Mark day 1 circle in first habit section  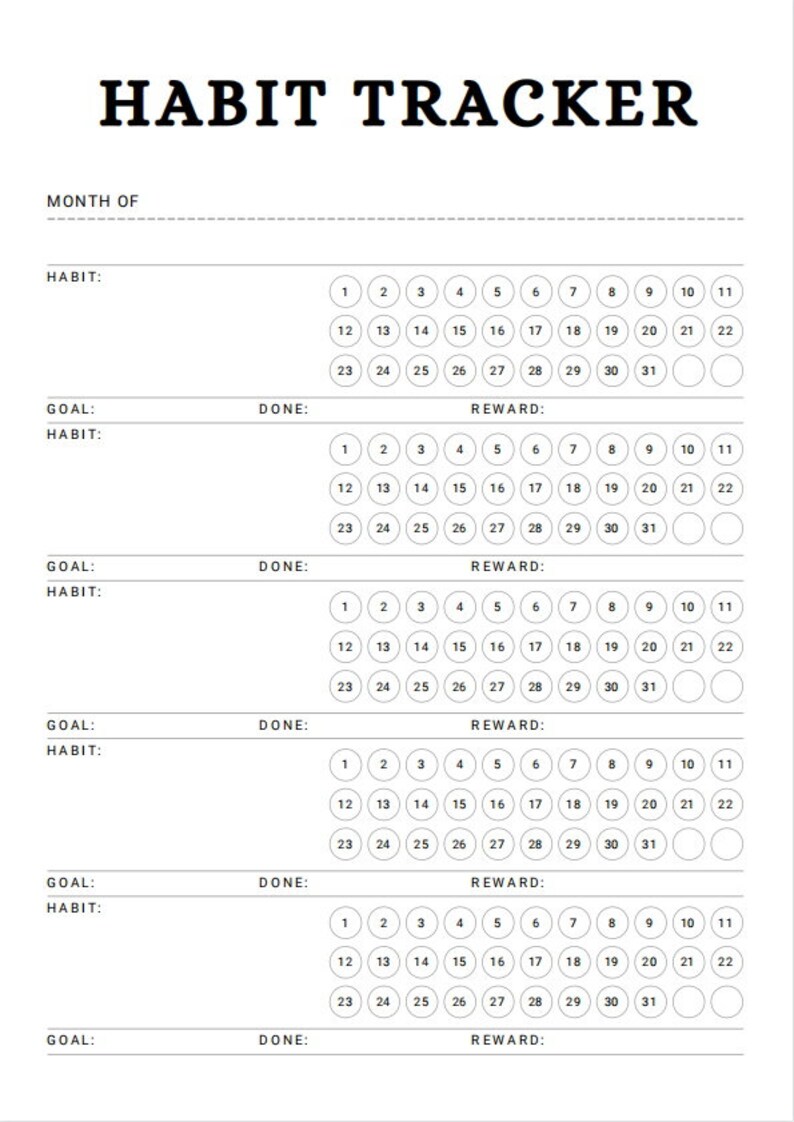pyautogui.click(x=345, y=292)
